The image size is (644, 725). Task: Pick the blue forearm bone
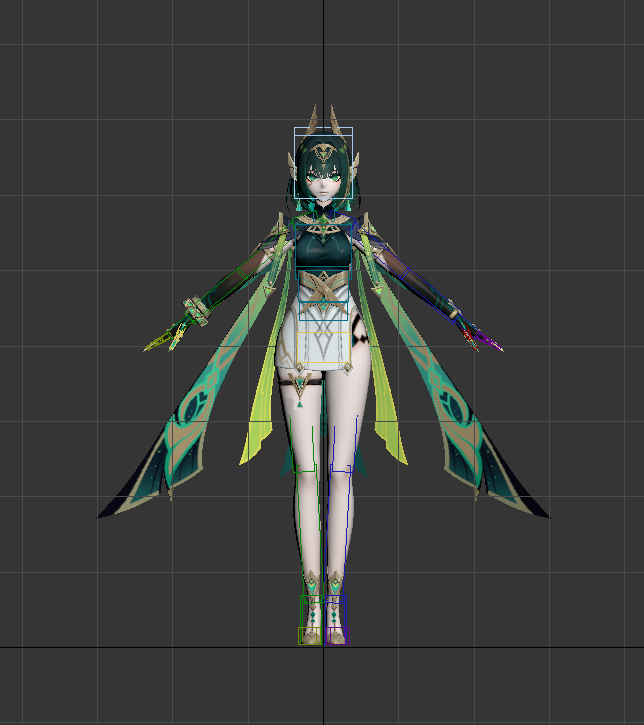coord(430,296)
